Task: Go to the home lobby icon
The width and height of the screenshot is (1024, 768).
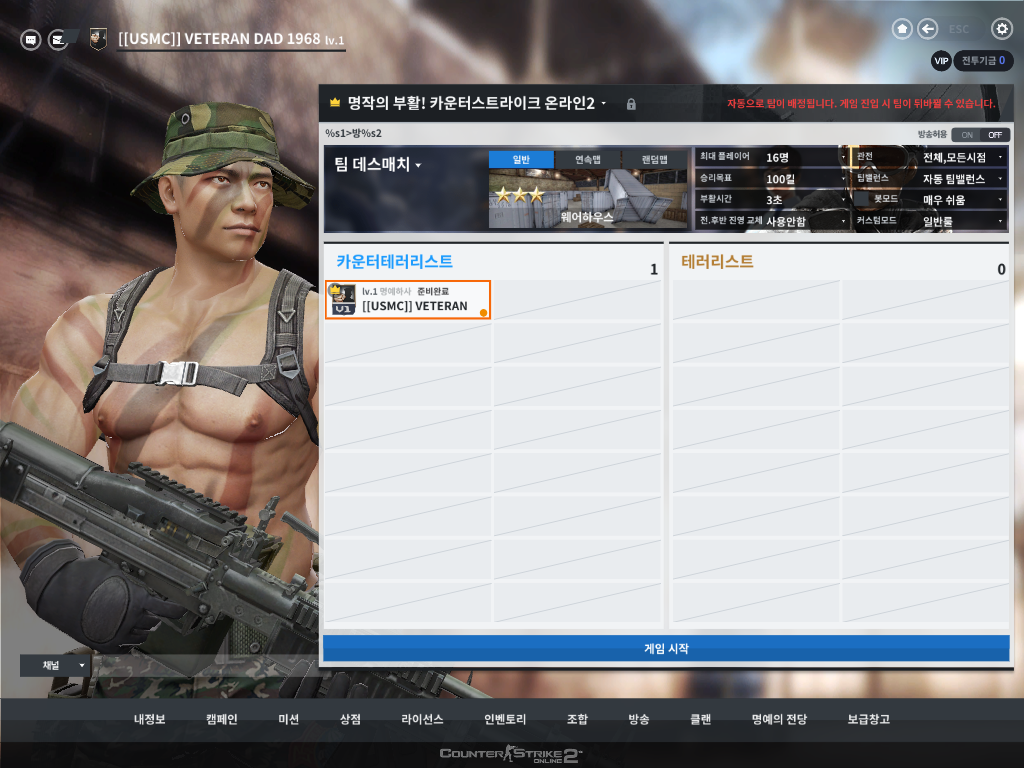Action: tap(902, 29)
